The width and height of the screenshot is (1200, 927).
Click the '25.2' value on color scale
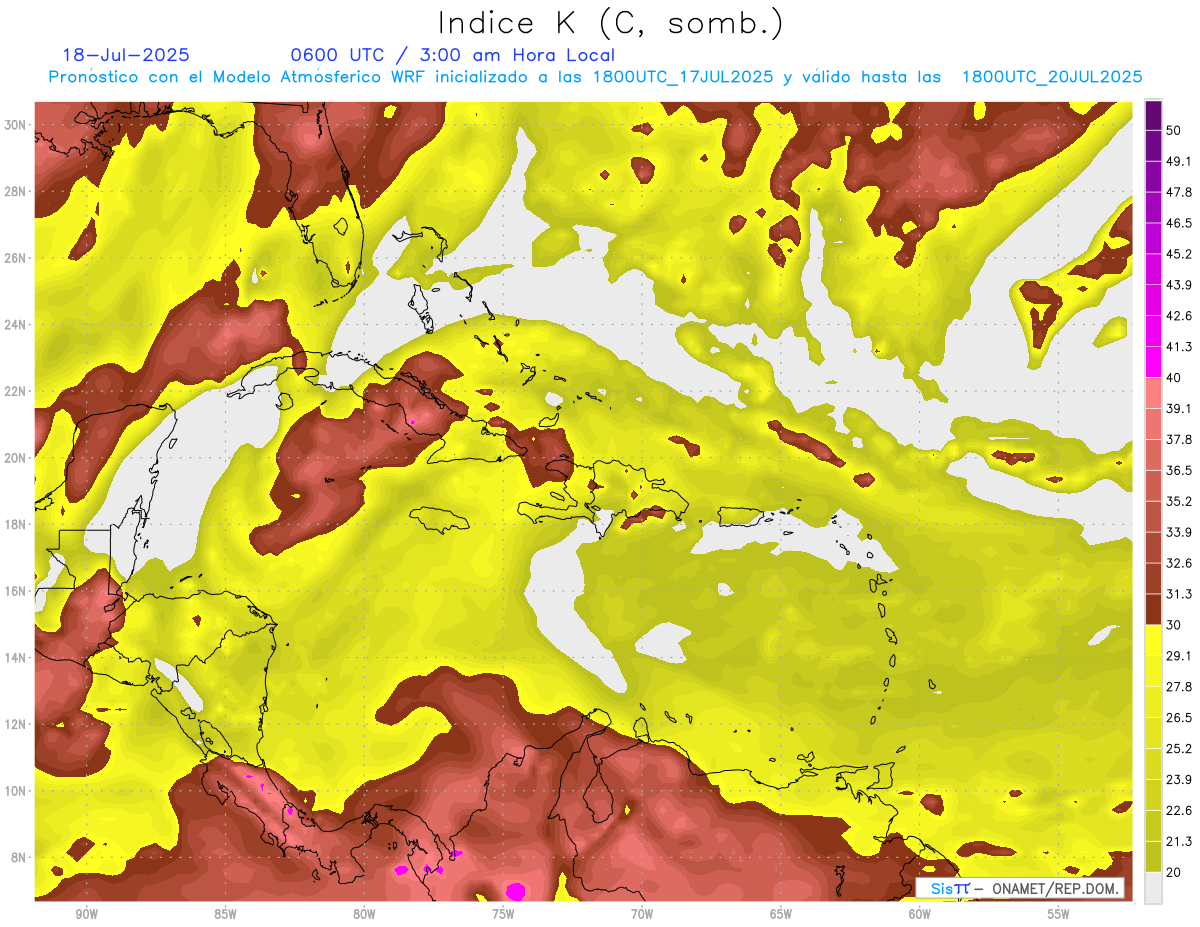click(x=1179, y=749)
